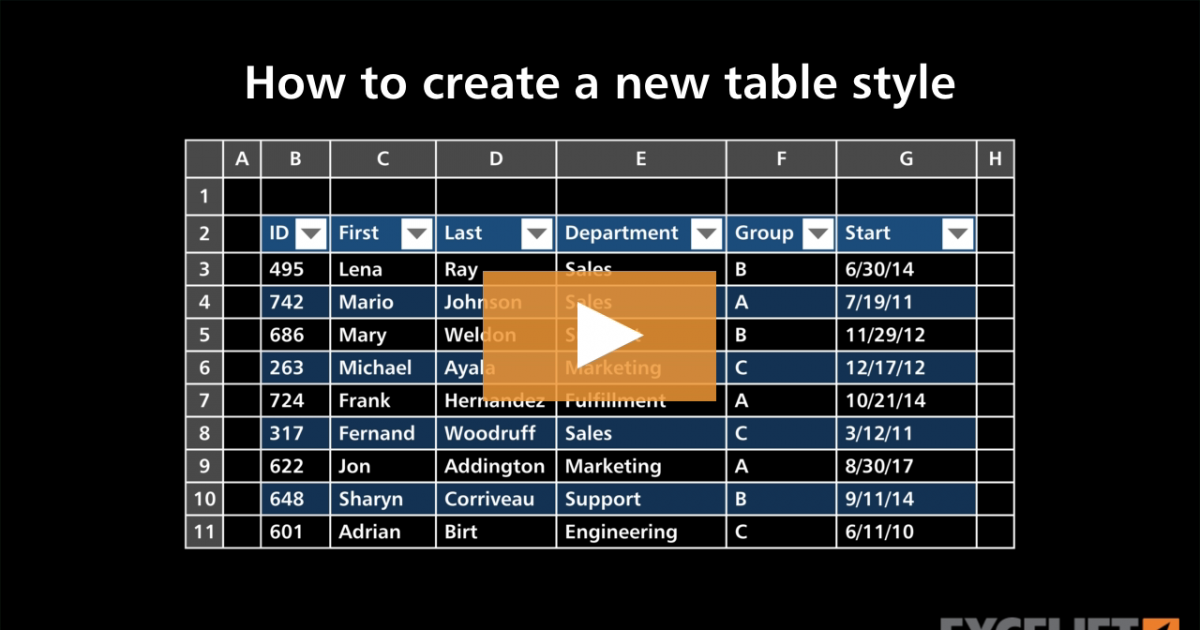Expand the Group column filter arrow
Viewport: 1200px width, 630px height.
point(818,234)
